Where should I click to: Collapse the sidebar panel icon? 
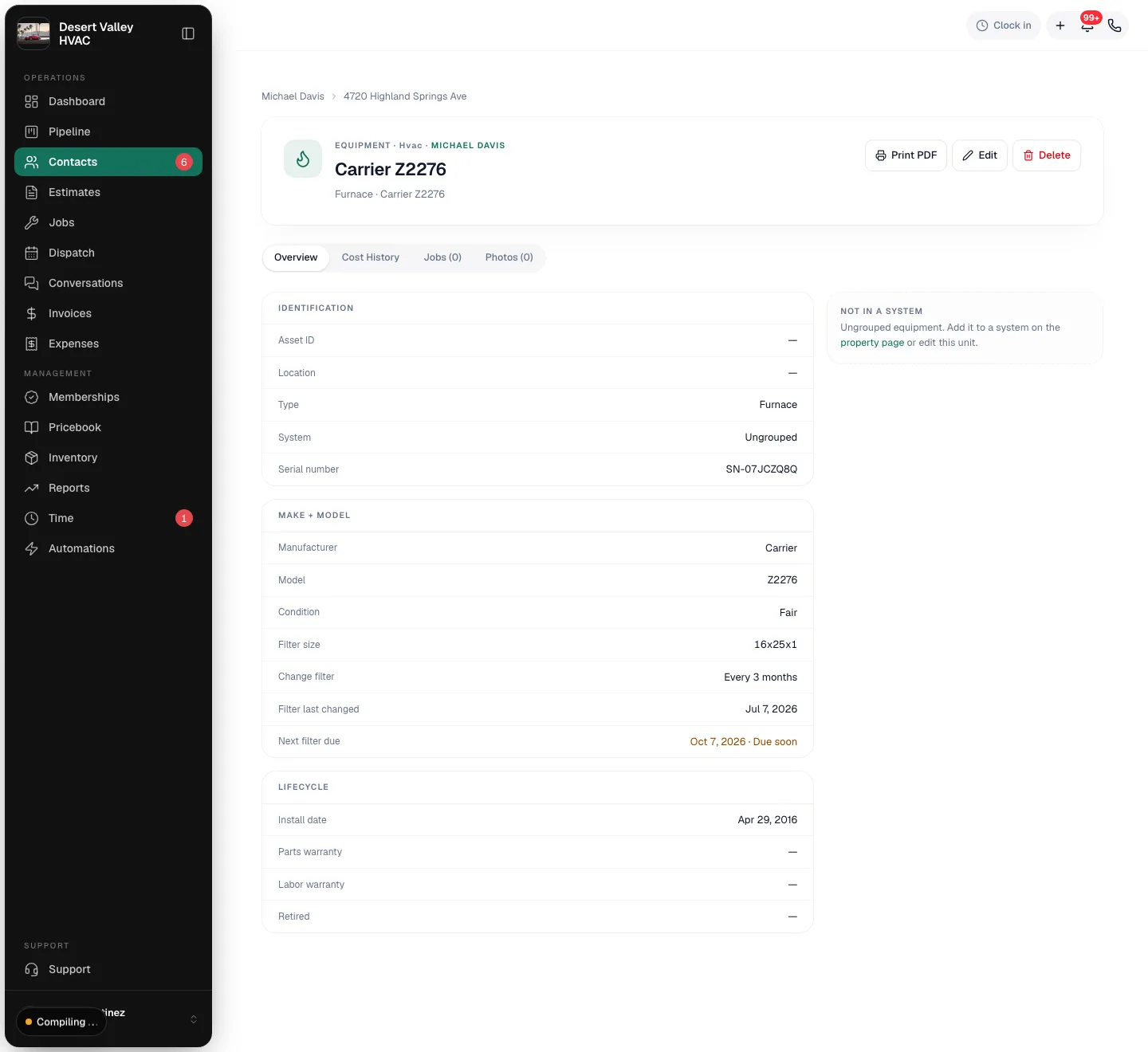188,33
